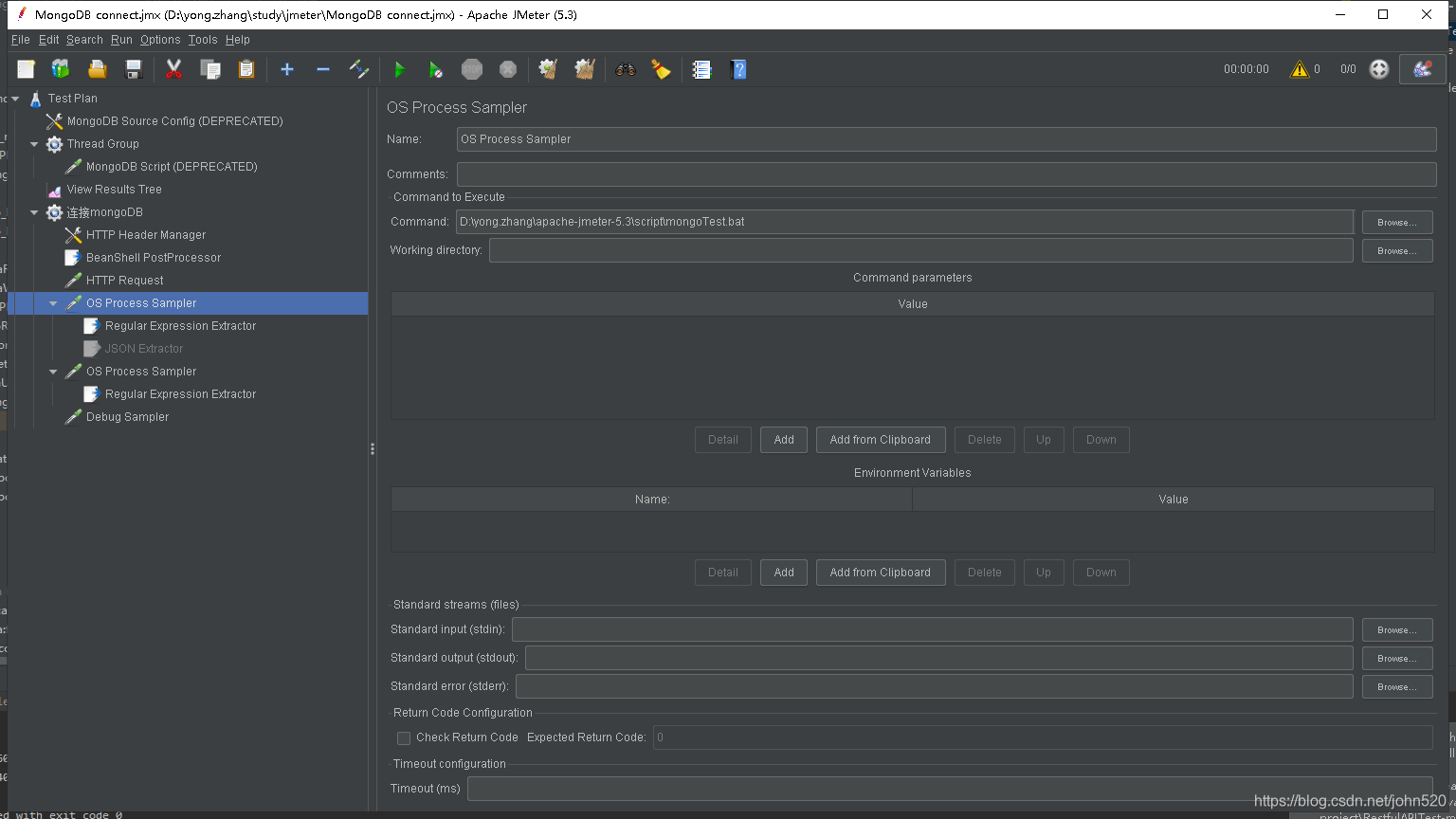Click the New test plan toolbar icon
Screen dimensions: 1456x819
point(26,69)
